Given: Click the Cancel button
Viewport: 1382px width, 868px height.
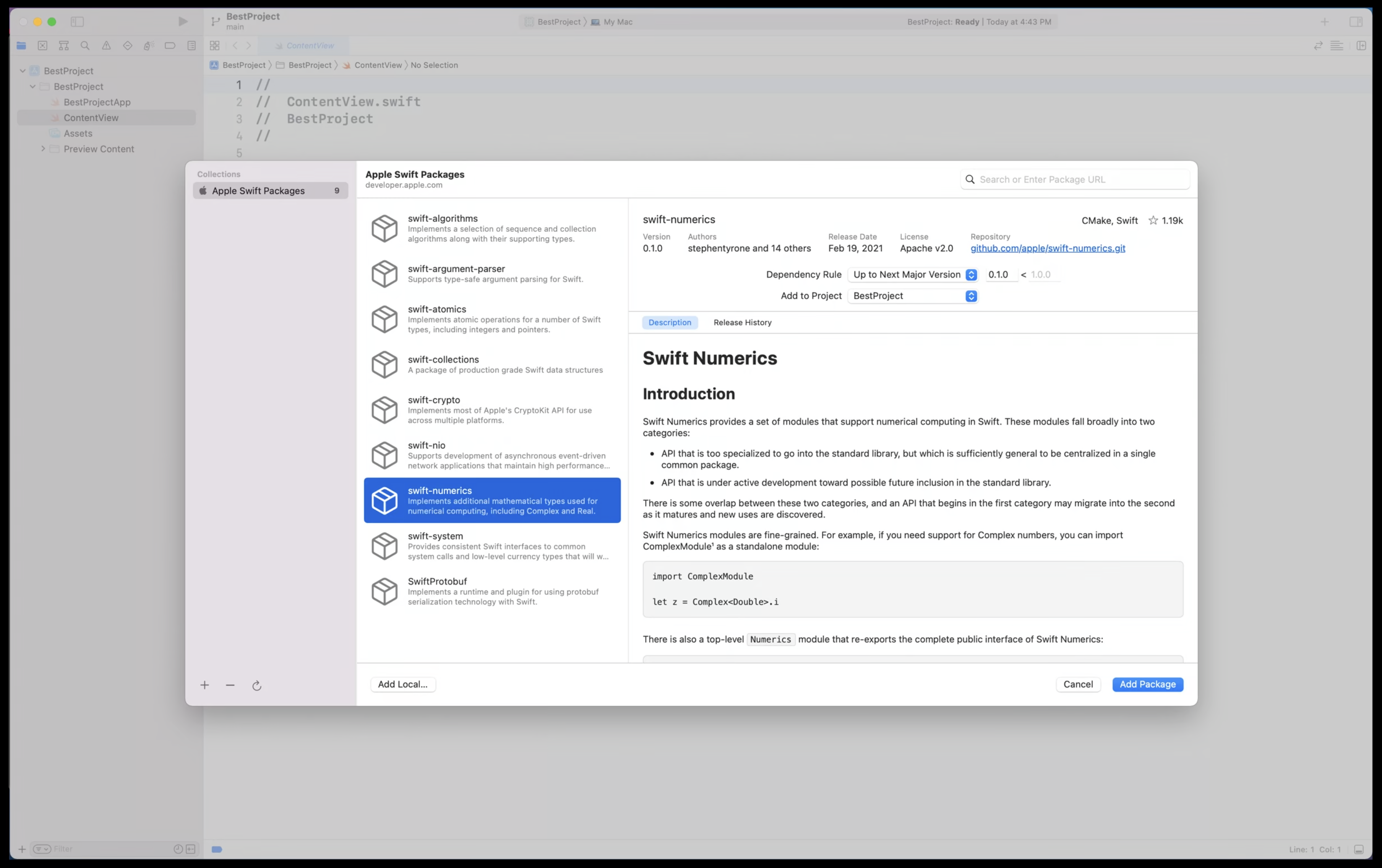Looking at the screenshot, I should click(1078, 684).
